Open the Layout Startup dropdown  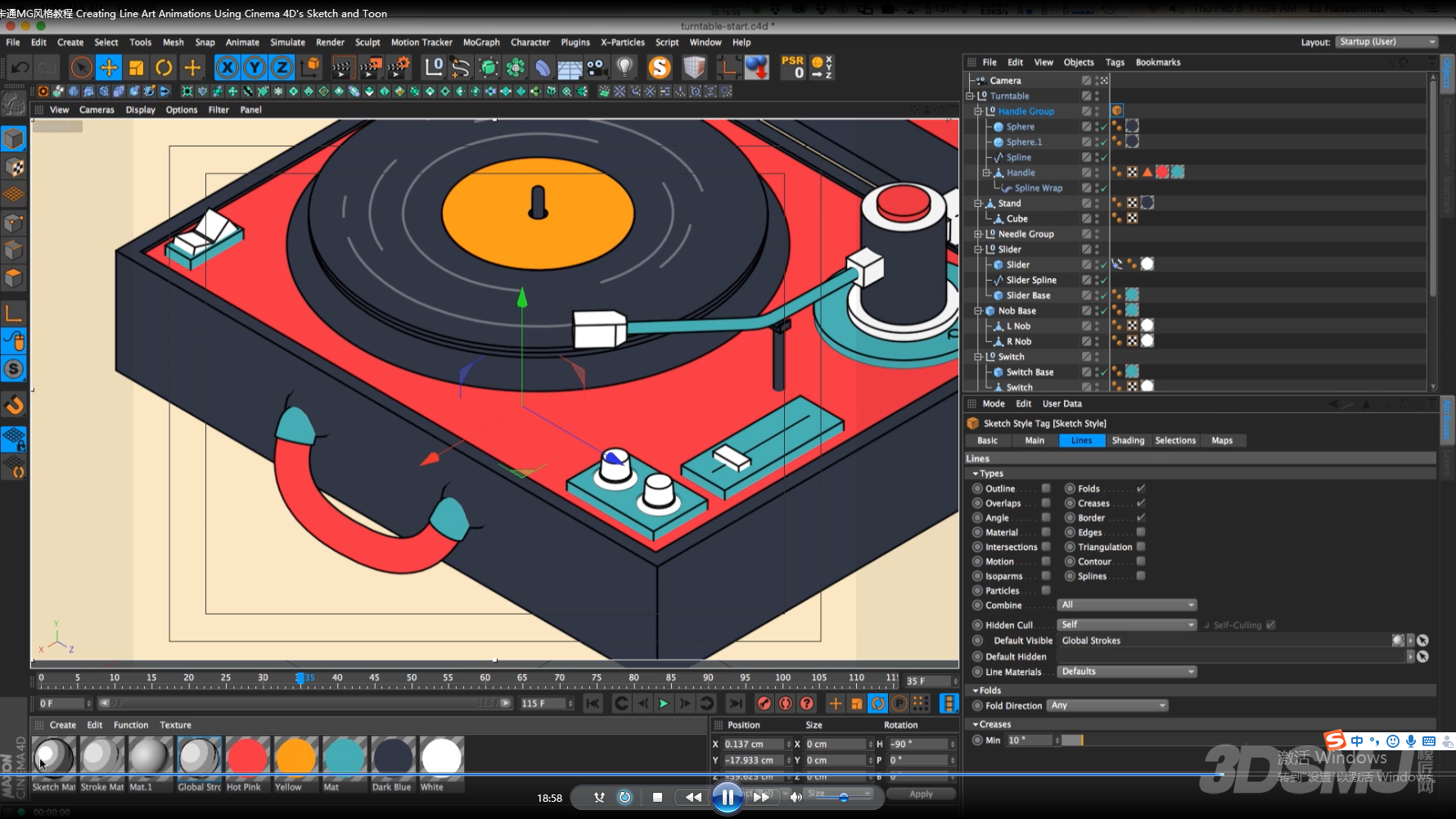(x=1386, y=42)
